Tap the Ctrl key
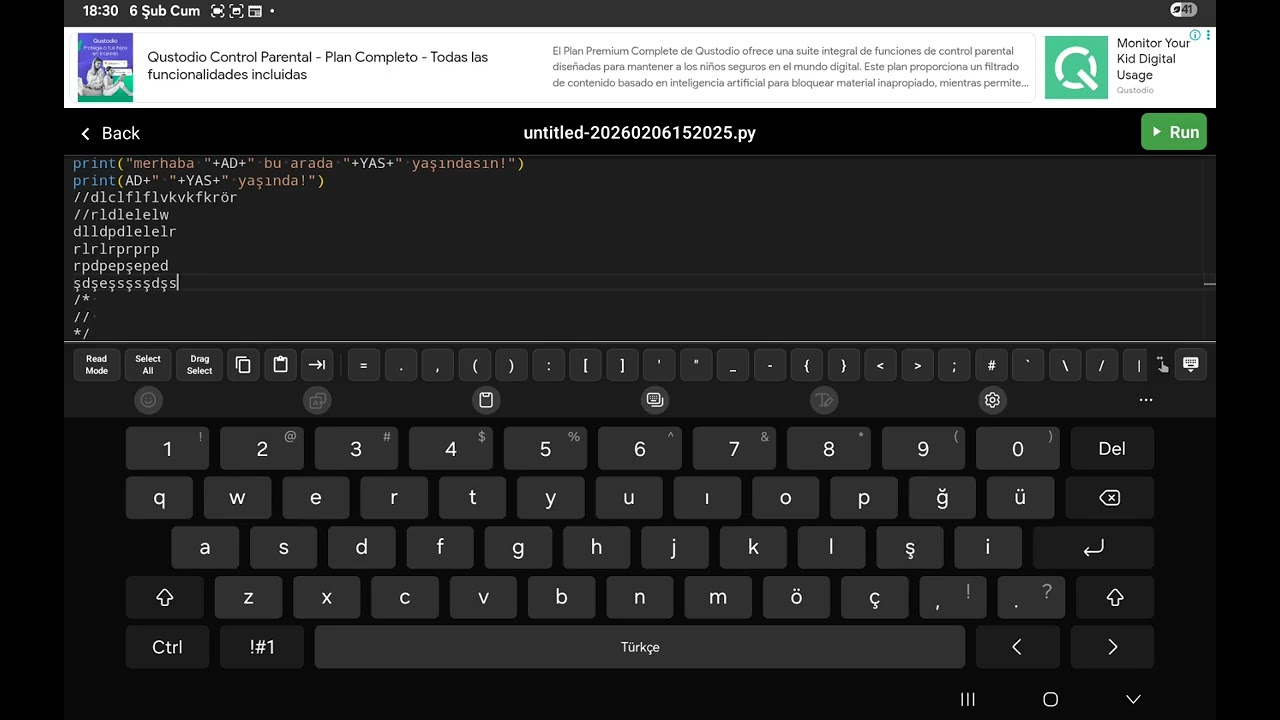The width and height of the screenshot is (1280, 720). tap(167, 647)
